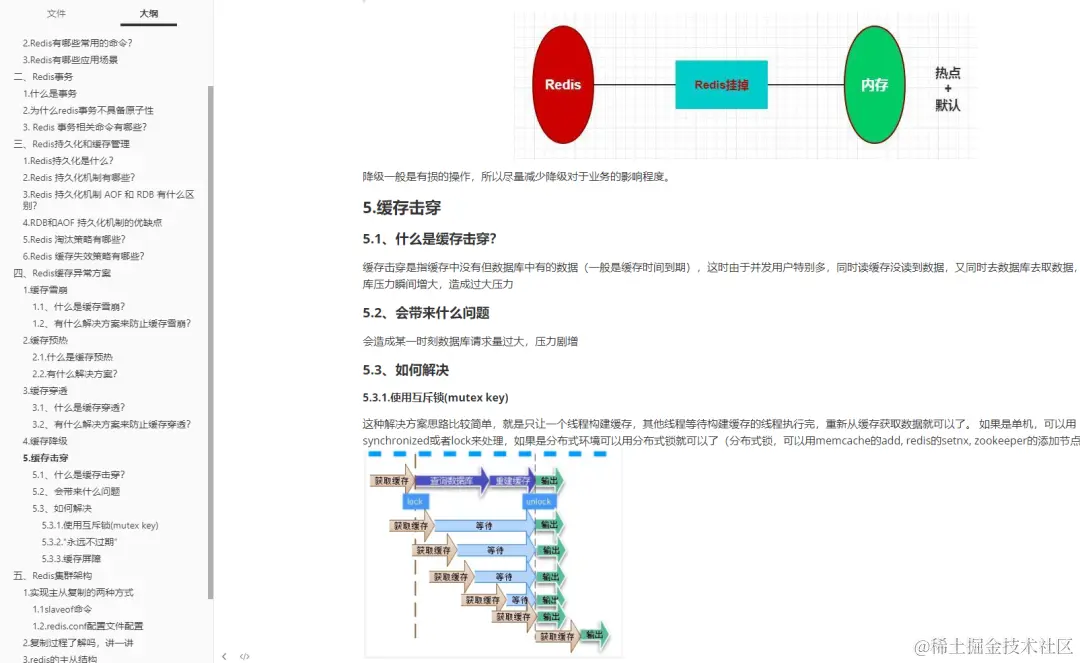Navigate to 三、Redis持久化和缓存管理 in outline

tap(71, 144)
